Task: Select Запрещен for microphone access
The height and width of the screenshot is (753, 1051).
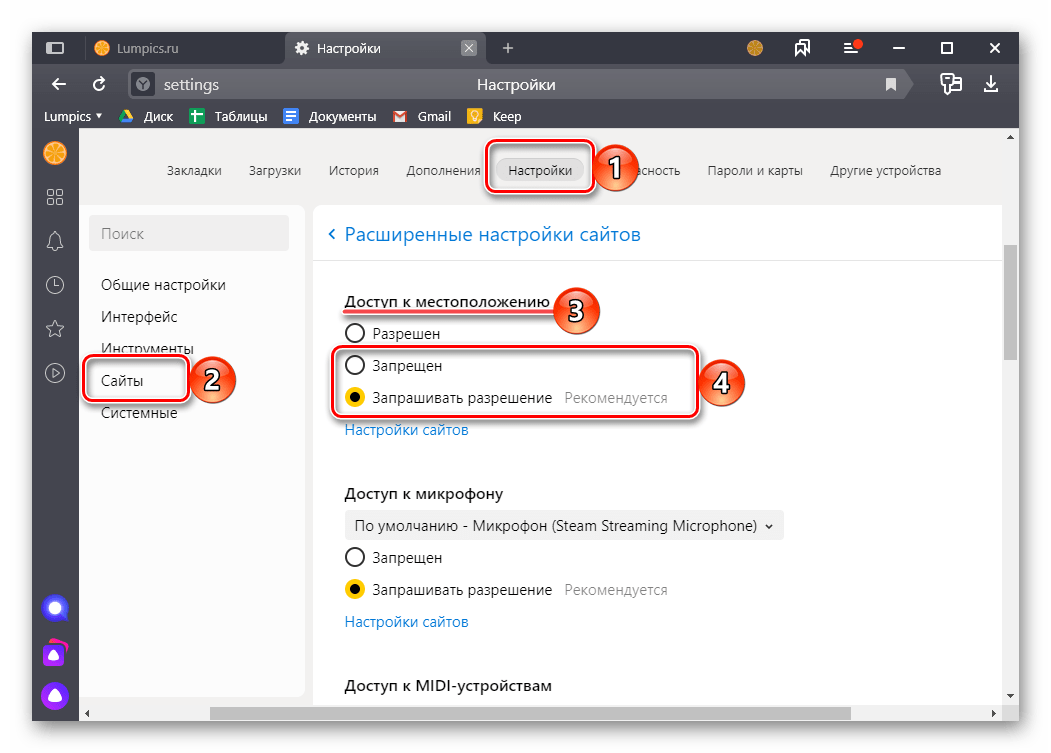Action: 355,557
